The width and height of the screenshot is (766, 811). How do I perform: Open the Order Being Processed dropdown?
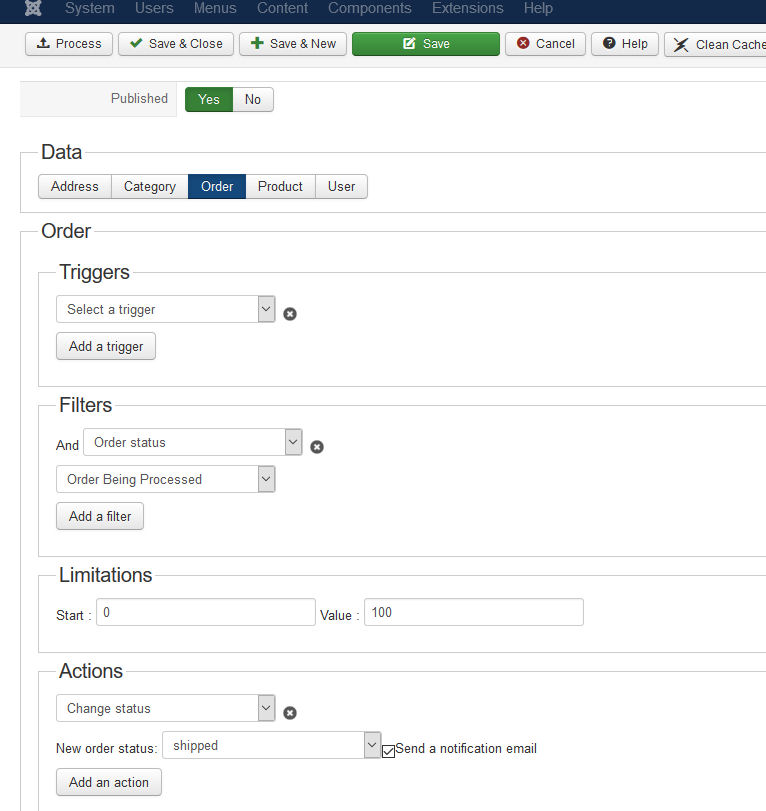coord(166,479)
